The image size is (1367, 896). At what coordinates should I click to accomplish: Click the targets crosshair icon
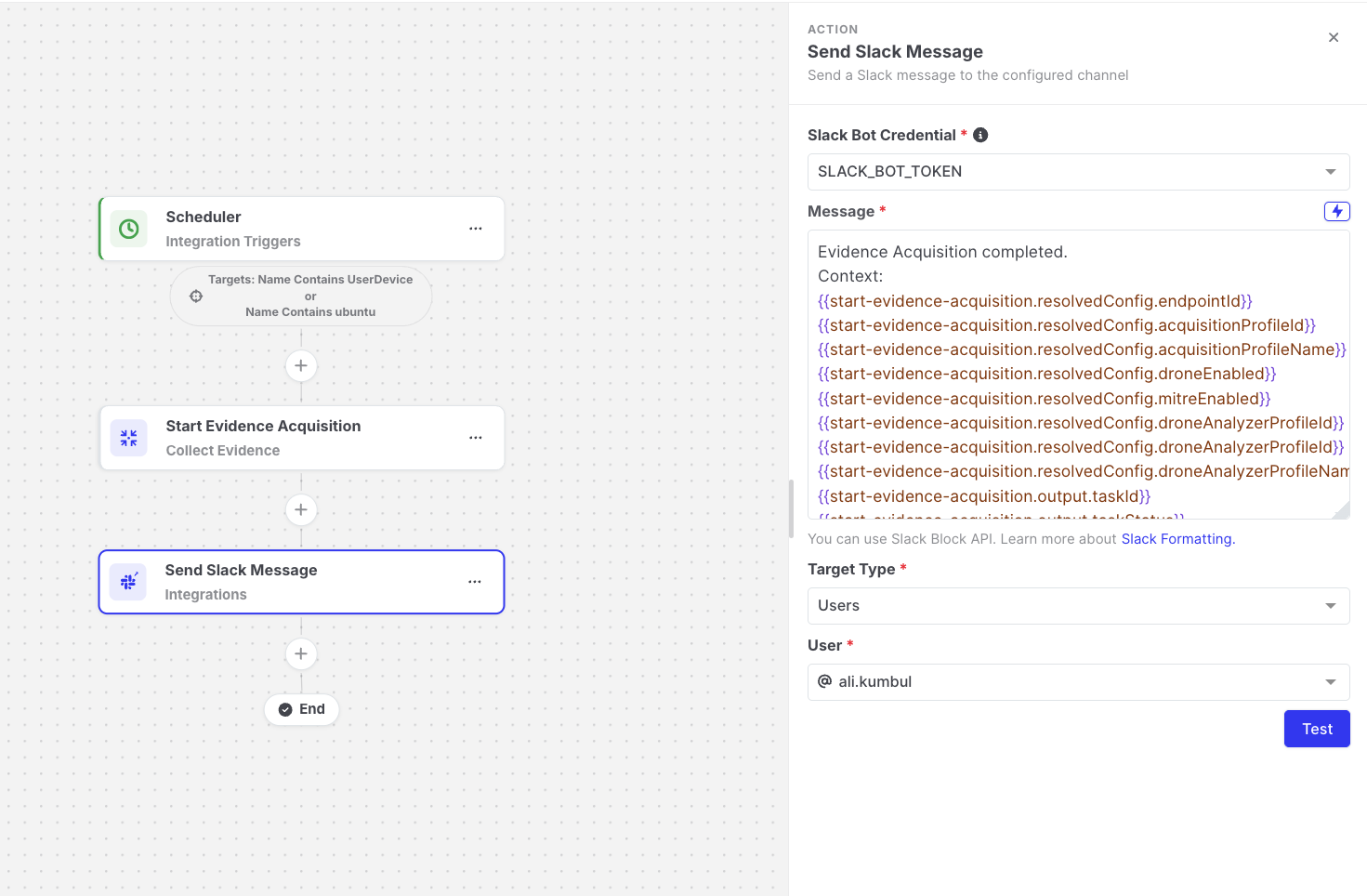196,296
